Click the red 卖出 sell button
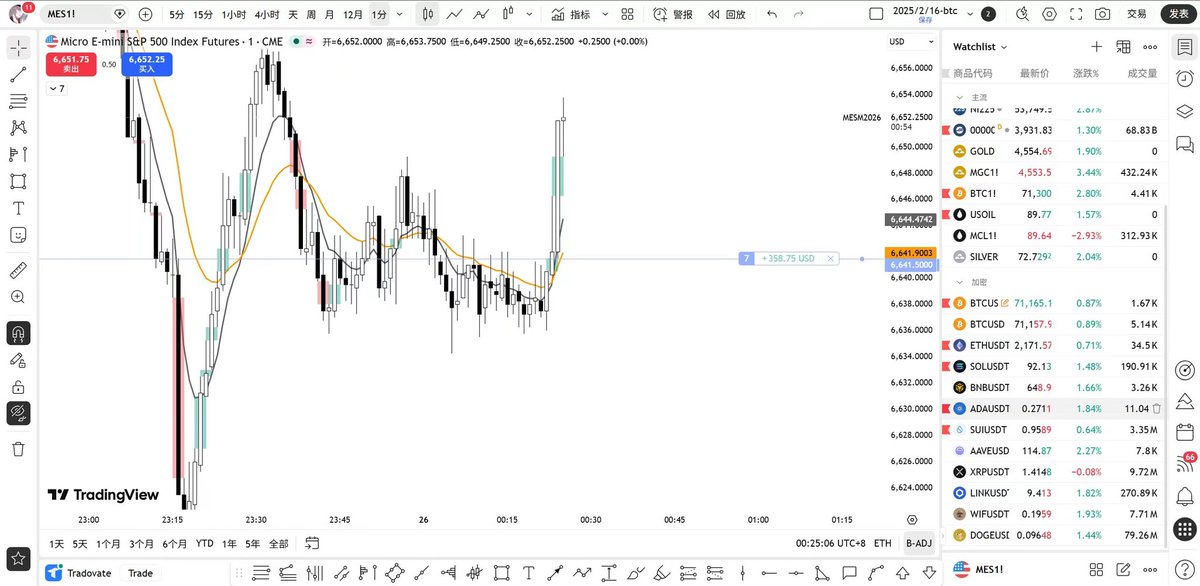The height and width of the screenshot is (586, 1200). pos(71,64)
